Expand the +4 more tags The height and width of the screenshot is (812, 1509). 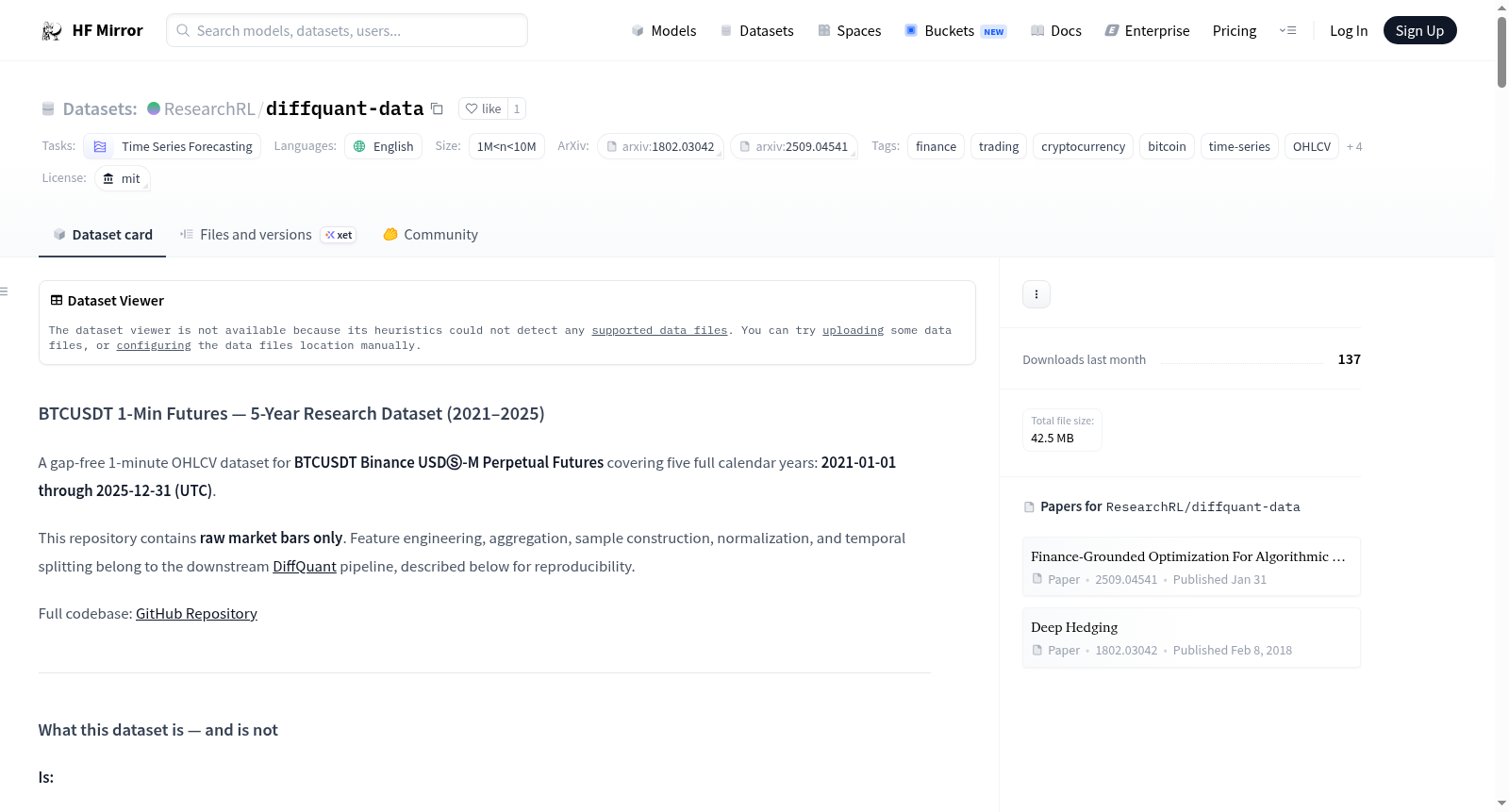click(x=1354, y=146)
